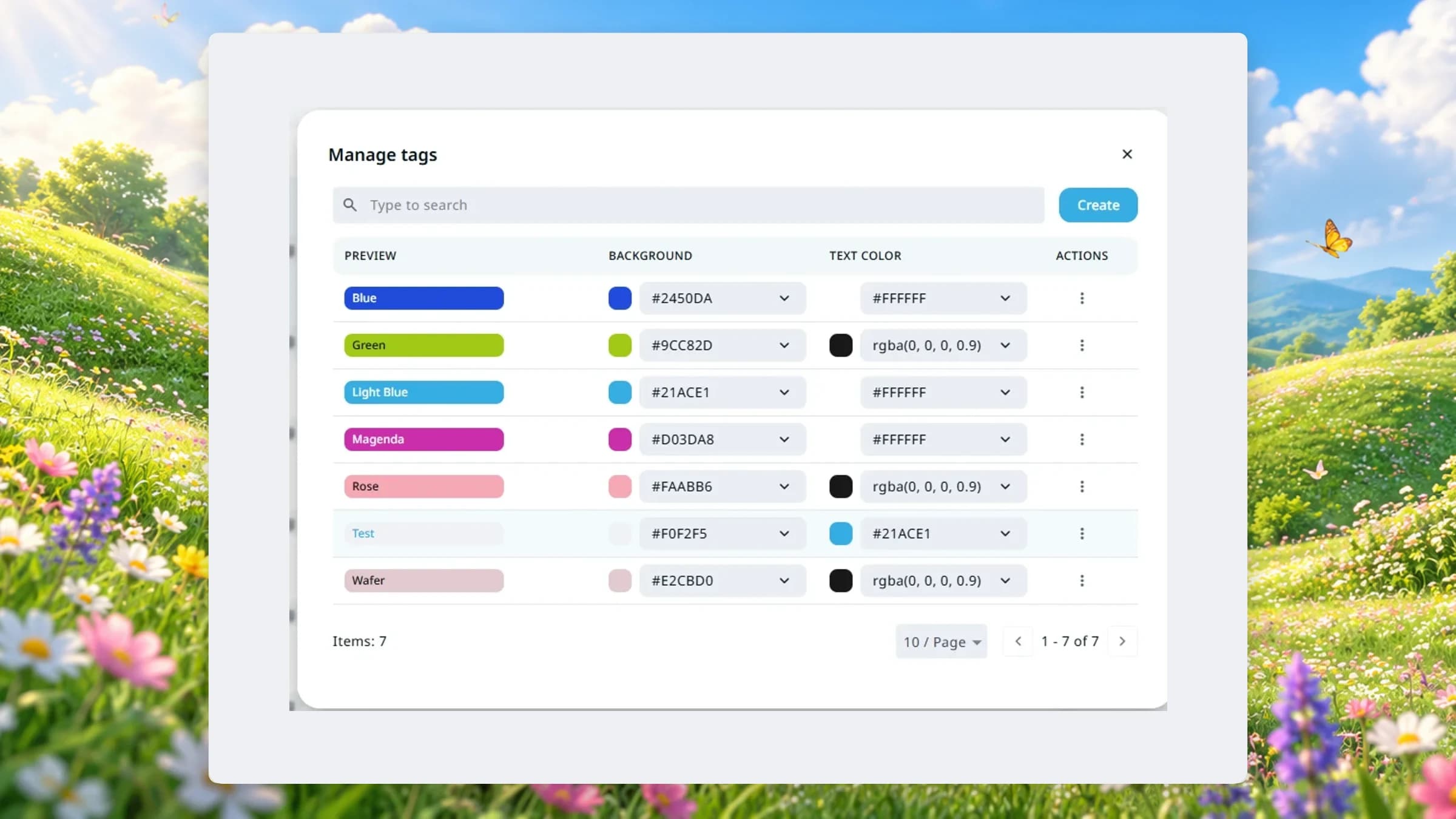Expand the #E2CBD0 background dropdown
Image resolution: width=1456 pixels, height=819 pixels.
tap(723, 581)
